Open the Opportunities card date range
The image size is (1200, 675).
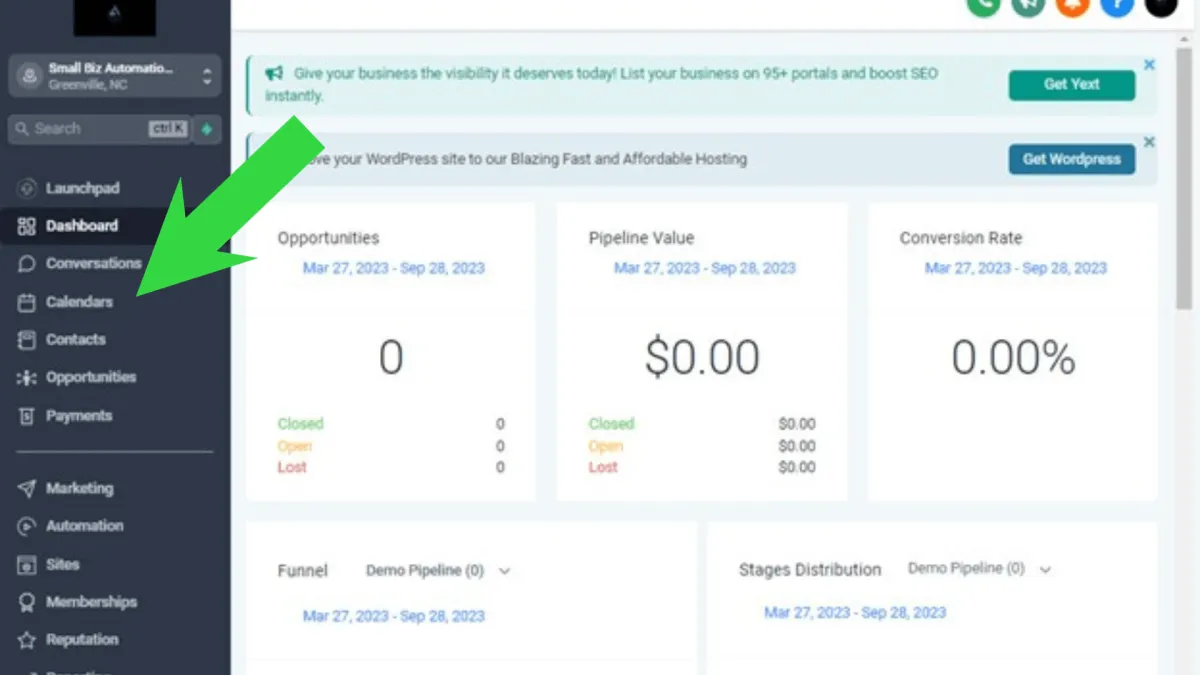tap(394, 268)
